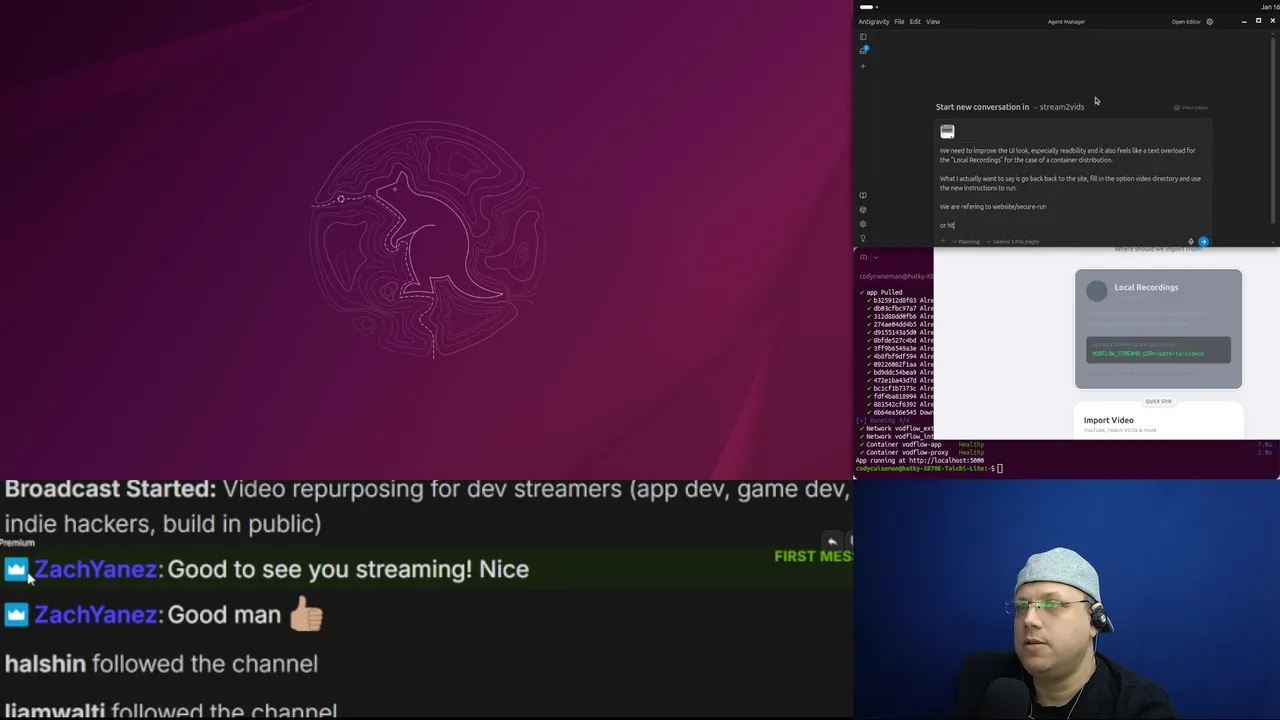Screen dimensions: 1280x720
Task: Click the terminal prompt line
Action: point(930,468)
